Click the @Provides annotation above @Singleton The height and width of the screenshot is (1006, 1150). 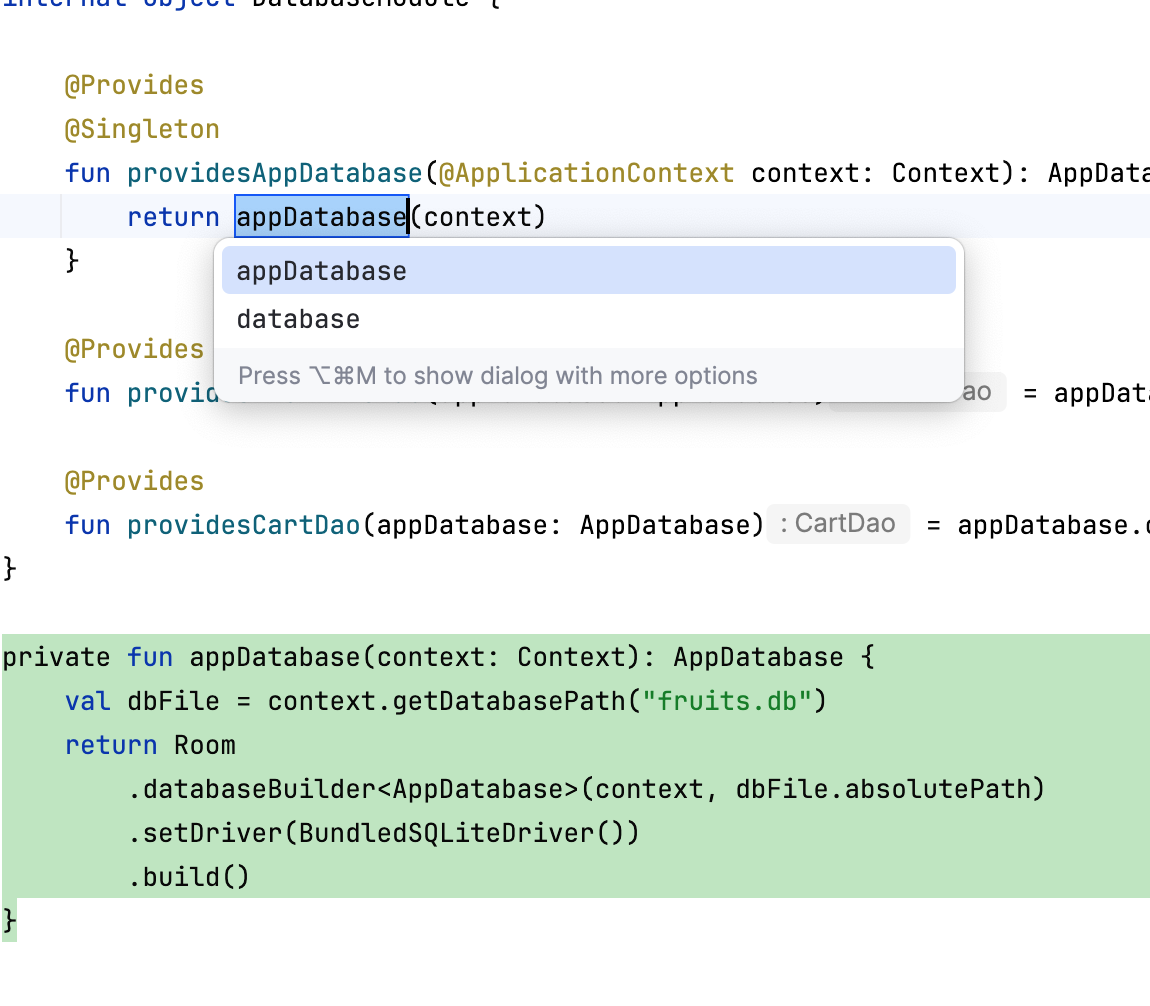point(134,85)
